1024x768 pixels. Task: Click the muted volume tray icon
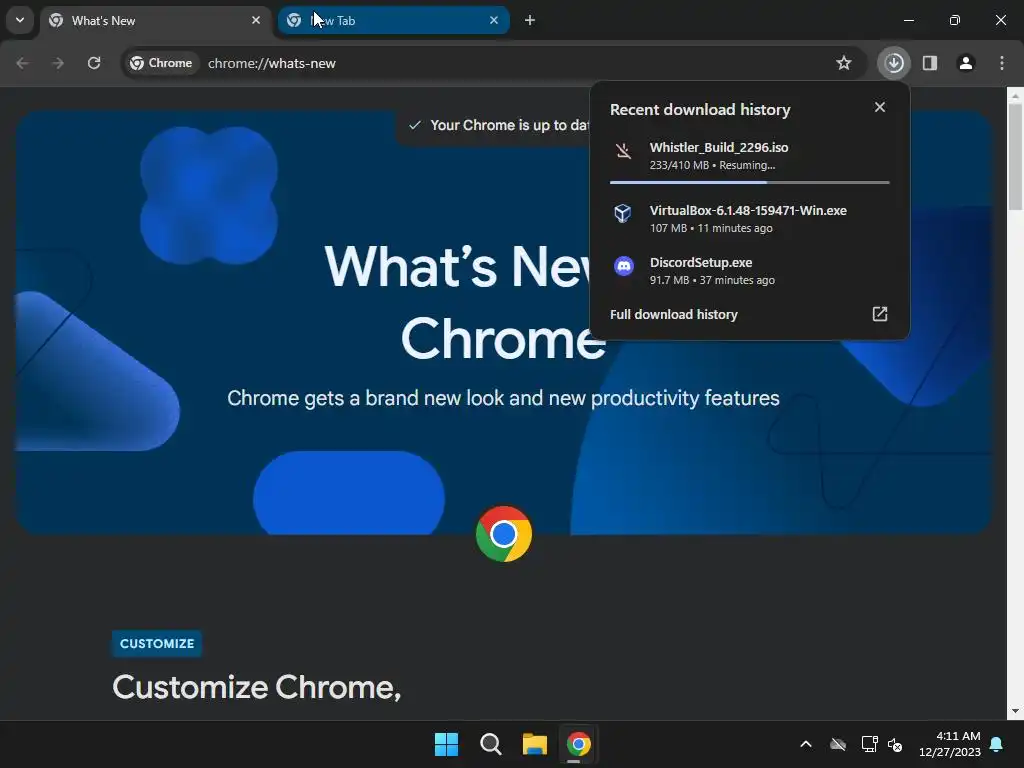[895, 744]
